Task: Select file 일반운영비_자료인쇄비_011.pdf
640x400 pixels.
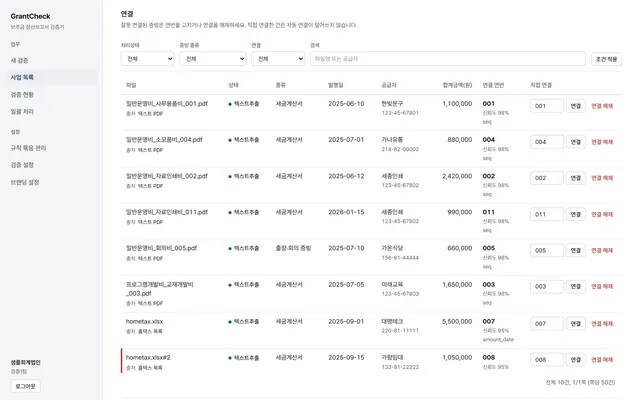Action: tap(167, 212)
